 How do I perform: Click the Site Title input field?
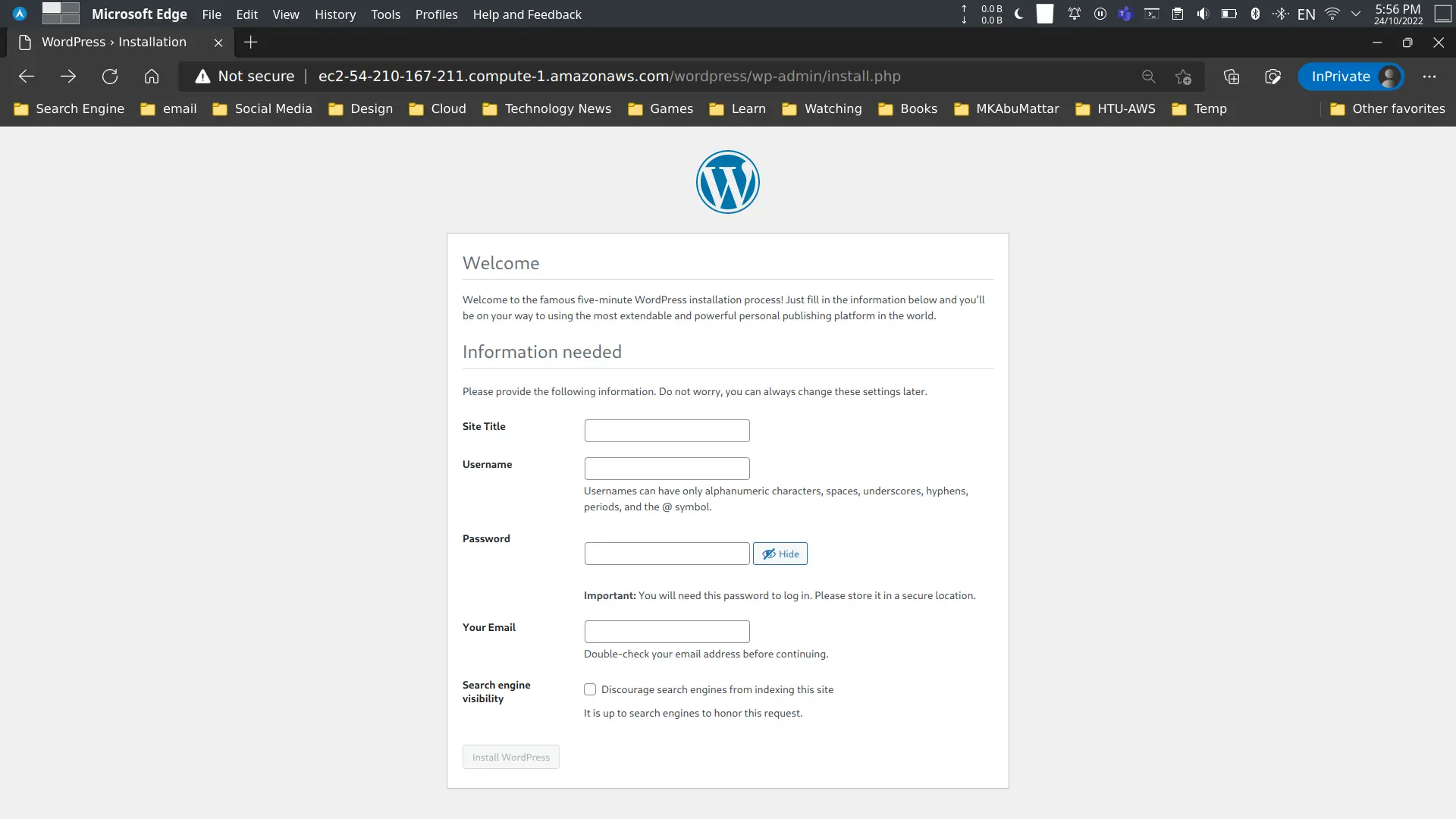667,430
